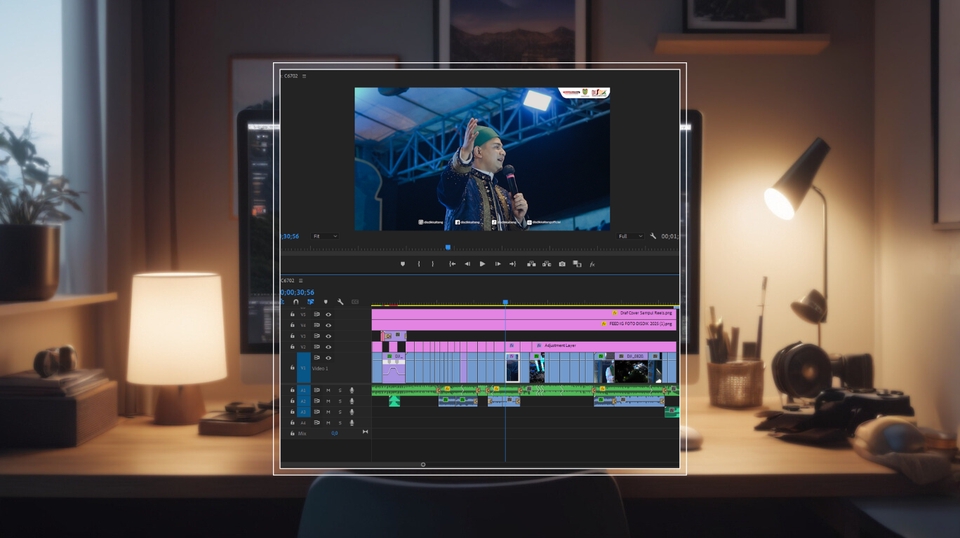Hide track V3 output with eye icon
Viewport: 960px width, 538px height.
[329, 336]
